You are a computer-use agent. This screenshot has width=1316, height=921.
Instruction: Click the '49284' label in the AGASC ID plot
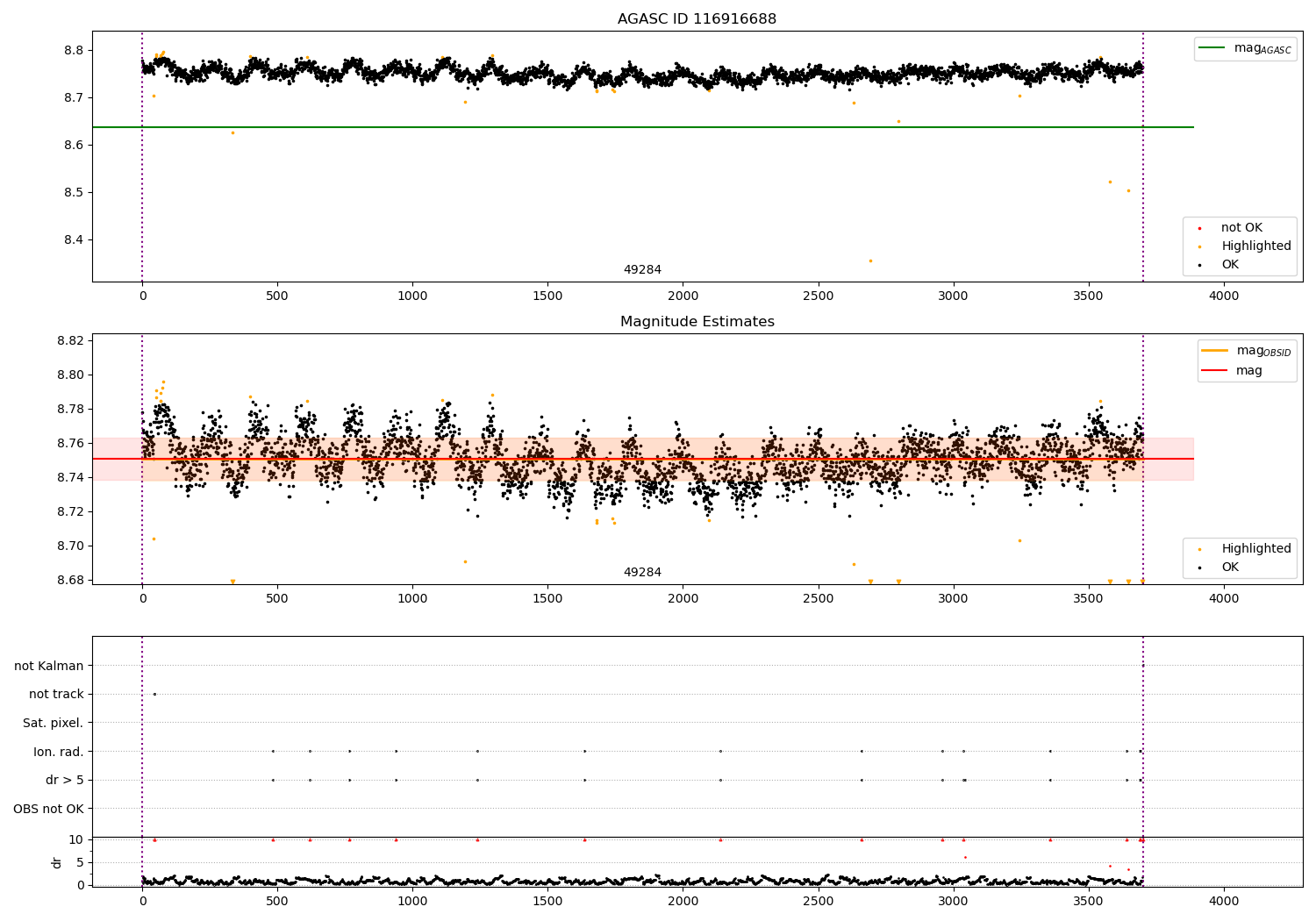point(642,270)
